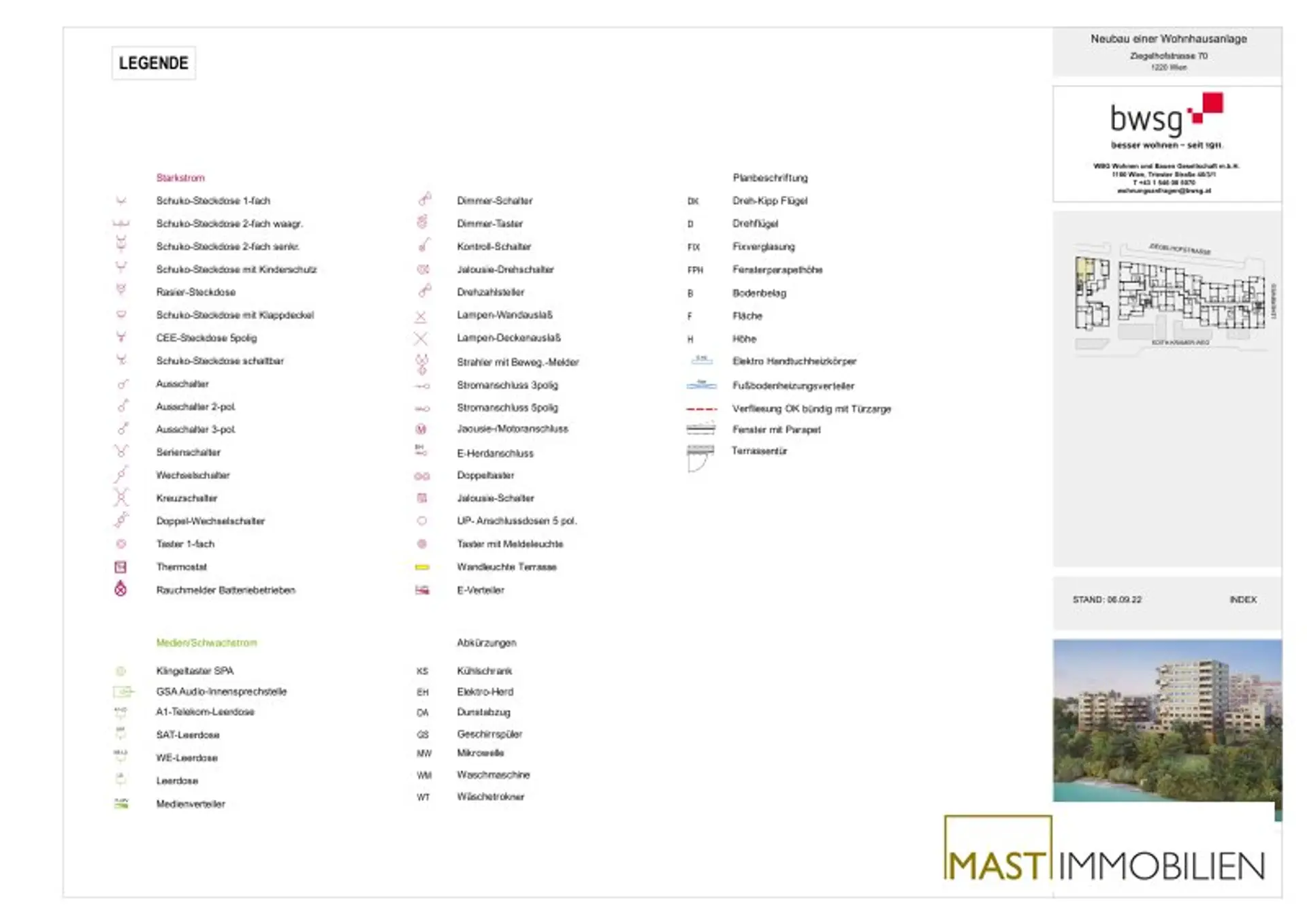Image resolution: width=1307 pixels, height=924 pixels.
Task: Click the Kreuzschalter symbol icon
Action: tap(120, 497)
